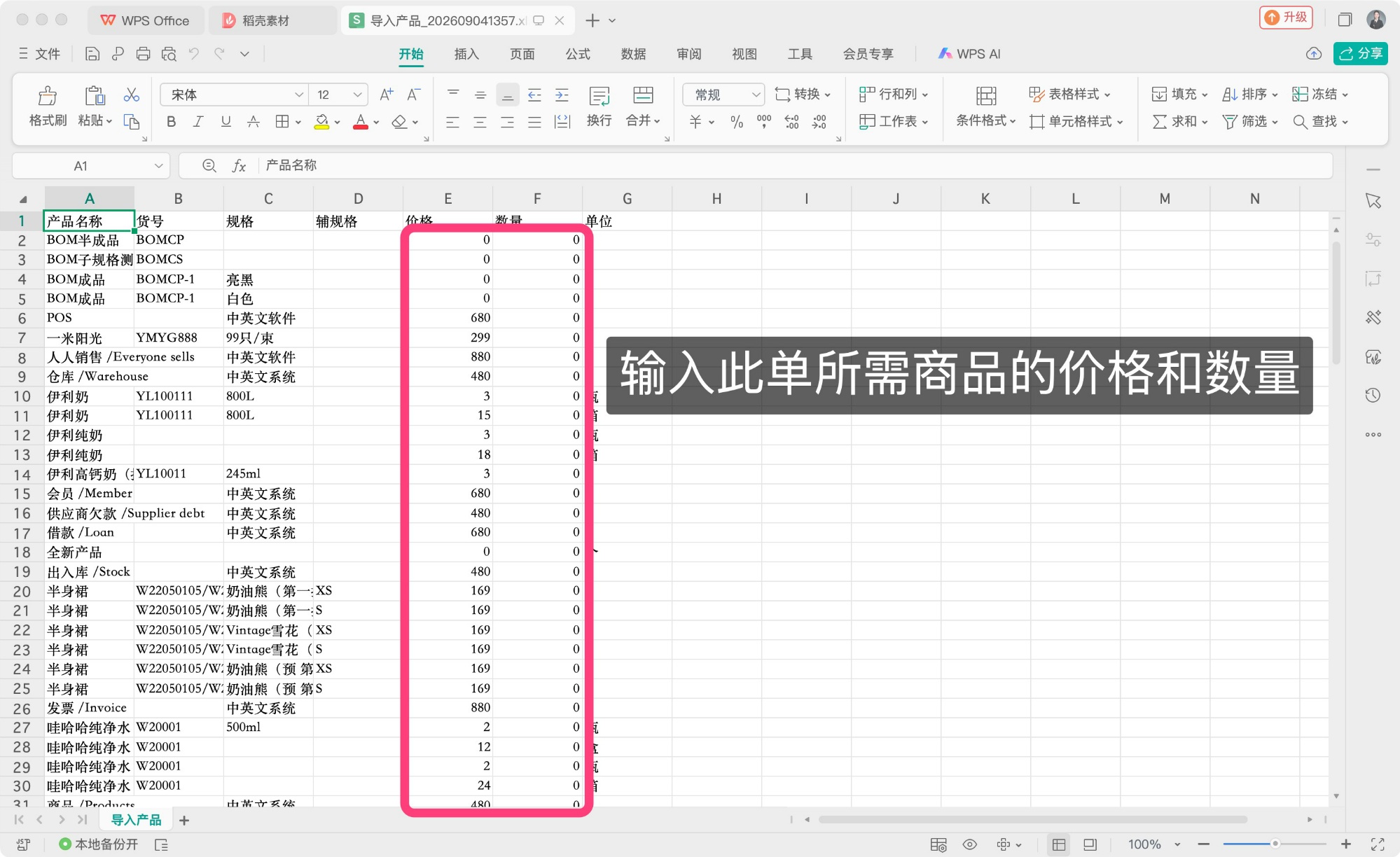
Task: Add a new sheet with the plus button
Action: pyautogui.click(x=184, y=821)
